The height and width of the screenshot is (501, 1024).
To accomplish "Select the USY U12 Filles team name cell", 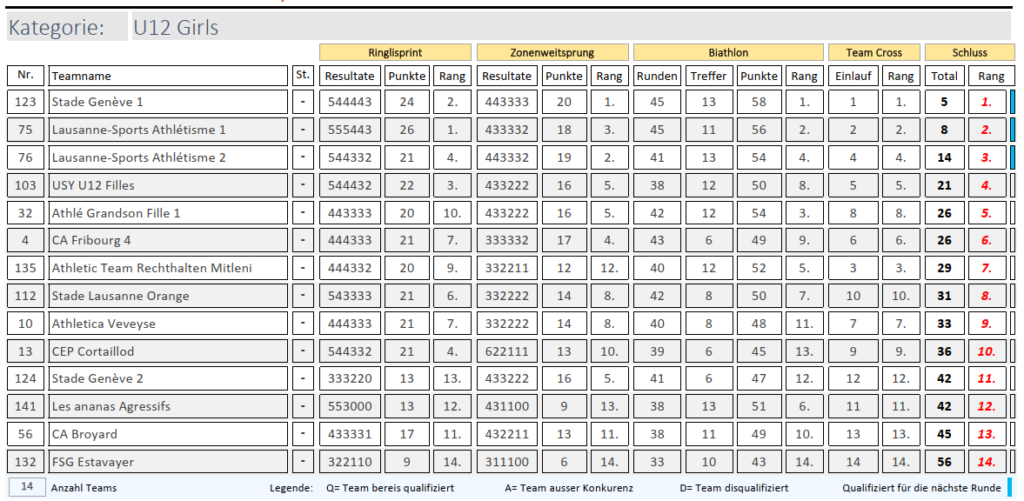I will pos(168,185).
